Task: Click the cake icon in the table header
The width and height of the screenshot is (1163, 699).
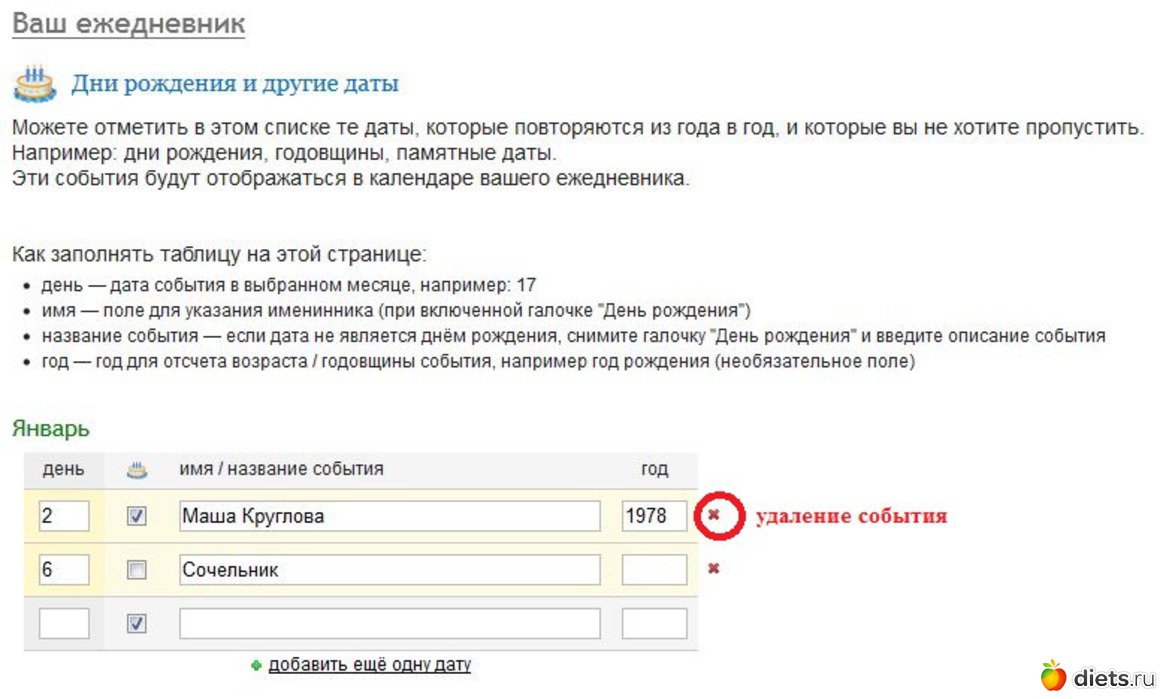Action: 137,470
